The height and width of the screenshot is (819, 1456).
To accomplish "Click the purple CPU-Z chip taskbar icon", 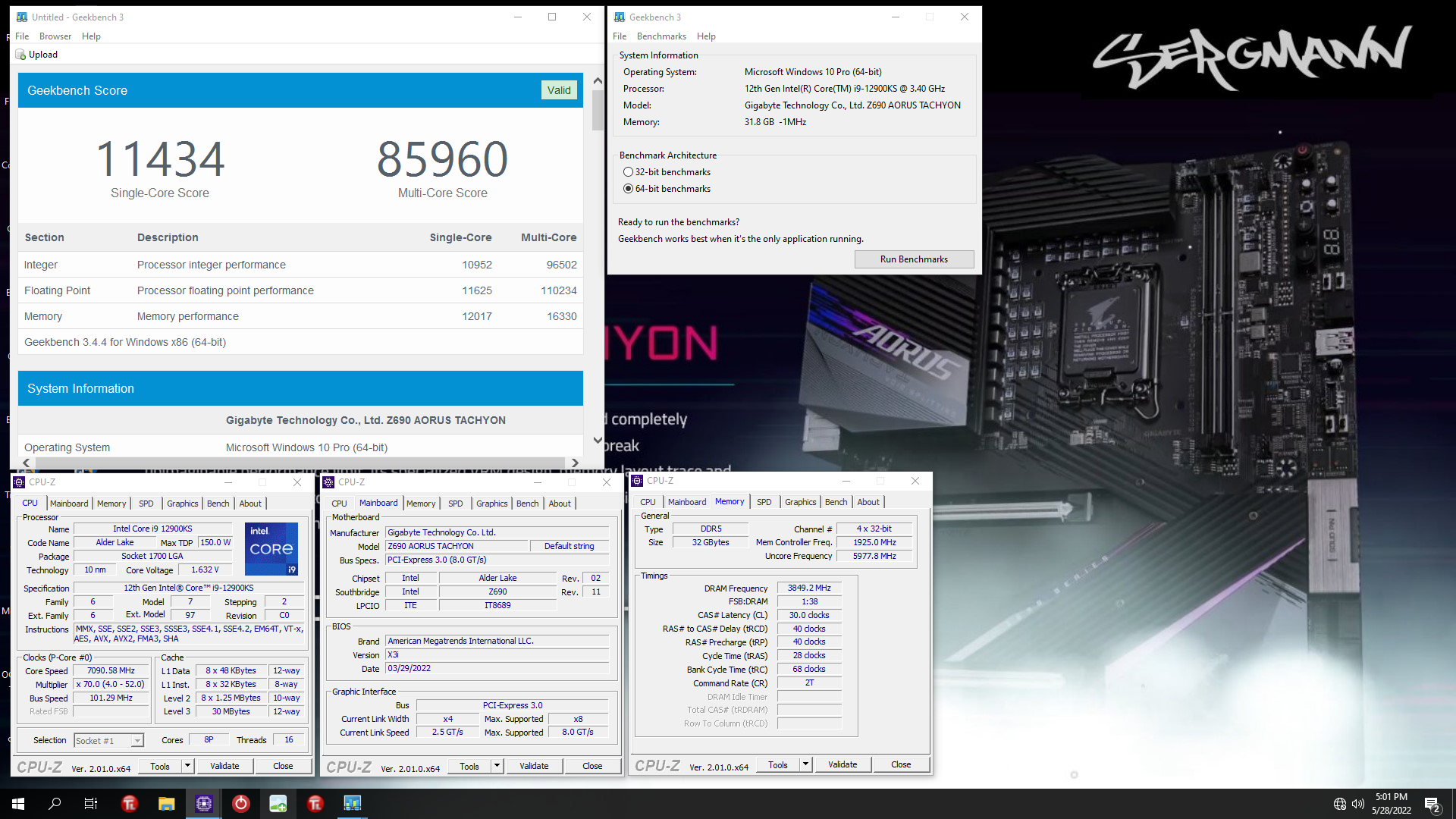I will pyautogui.click(x=203, y=804).
